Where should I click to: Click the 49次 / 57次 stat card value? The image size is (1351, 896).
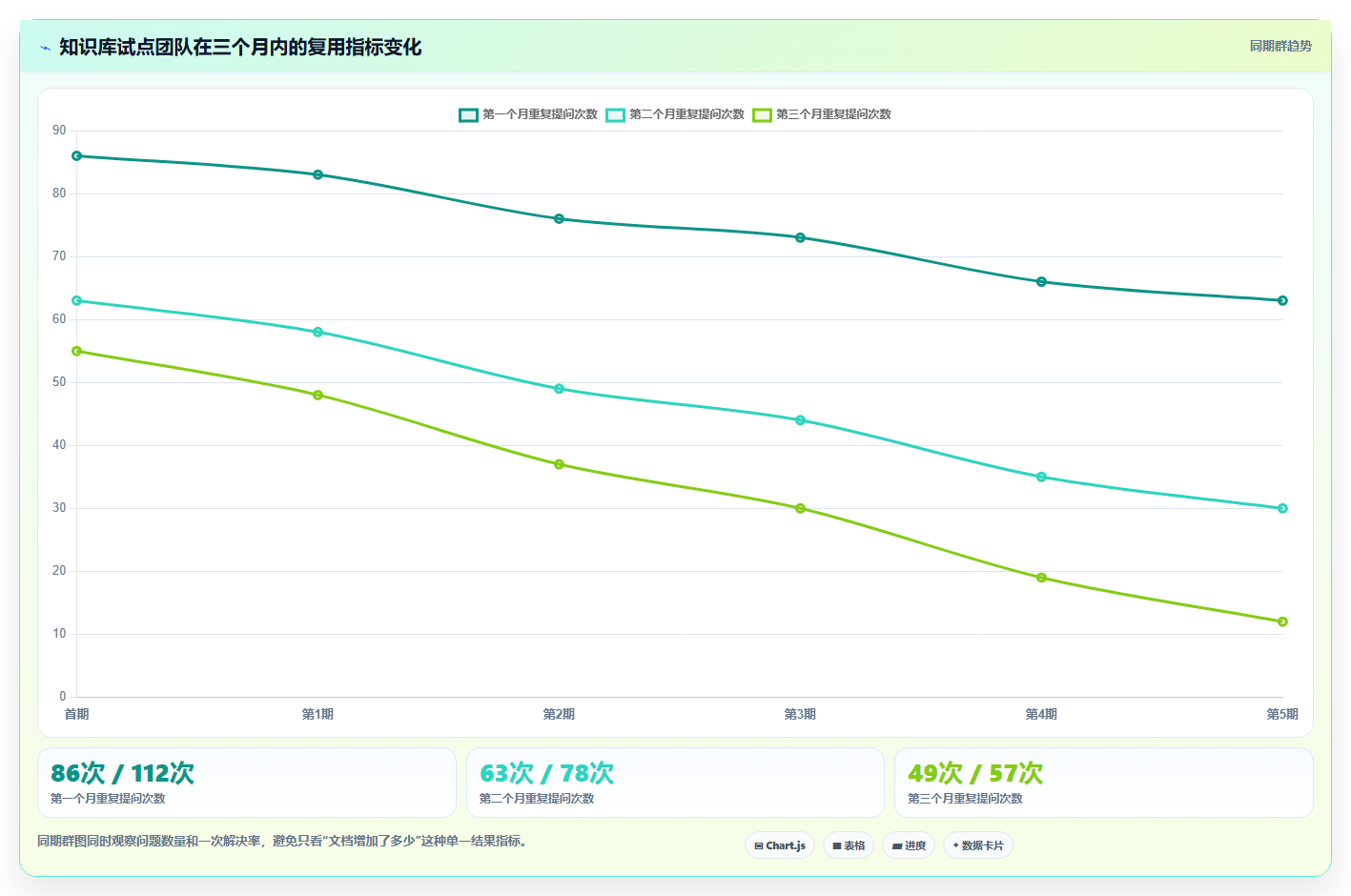[x=975, y=773]
